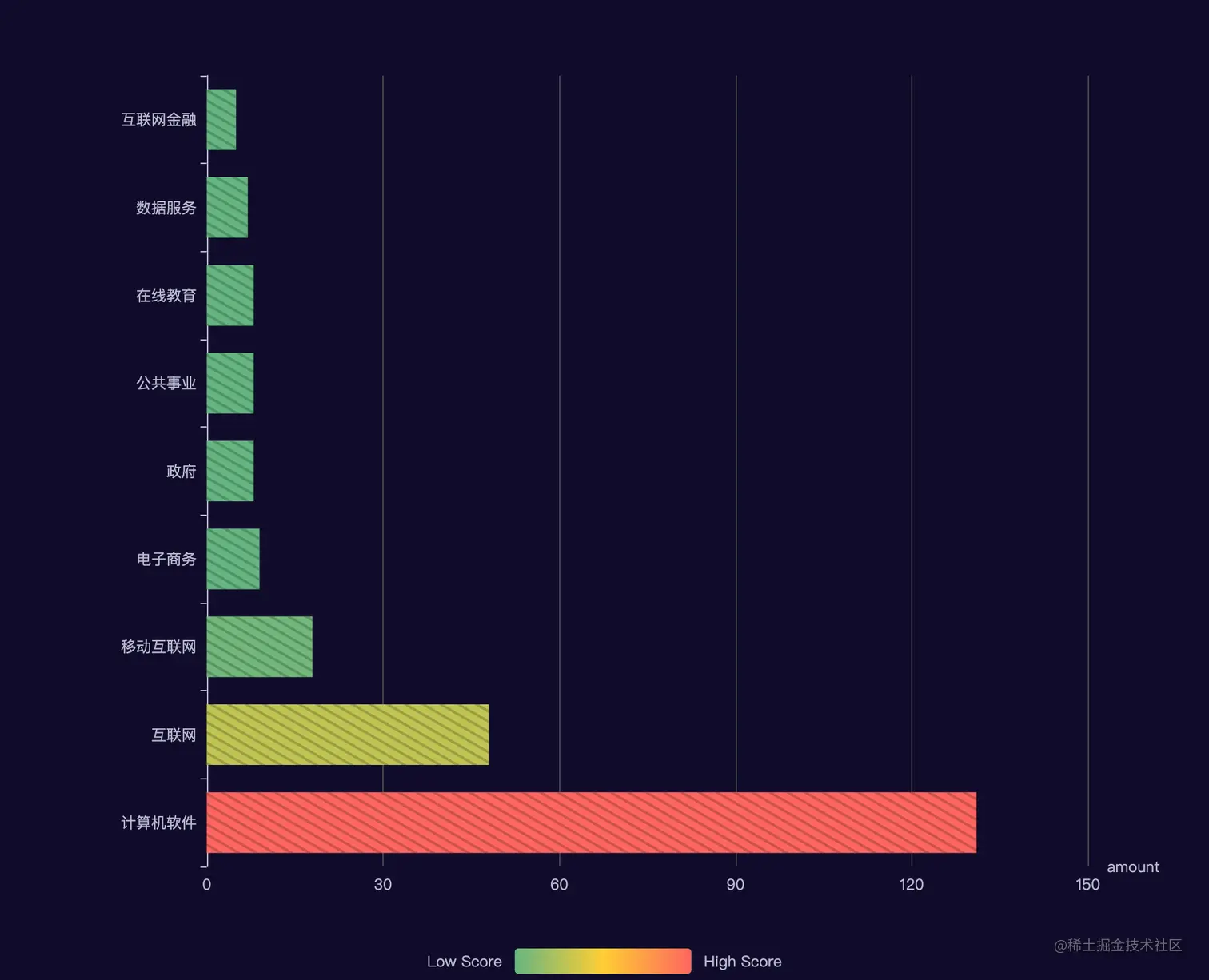Click the 150 tick label

(1087, 884)
